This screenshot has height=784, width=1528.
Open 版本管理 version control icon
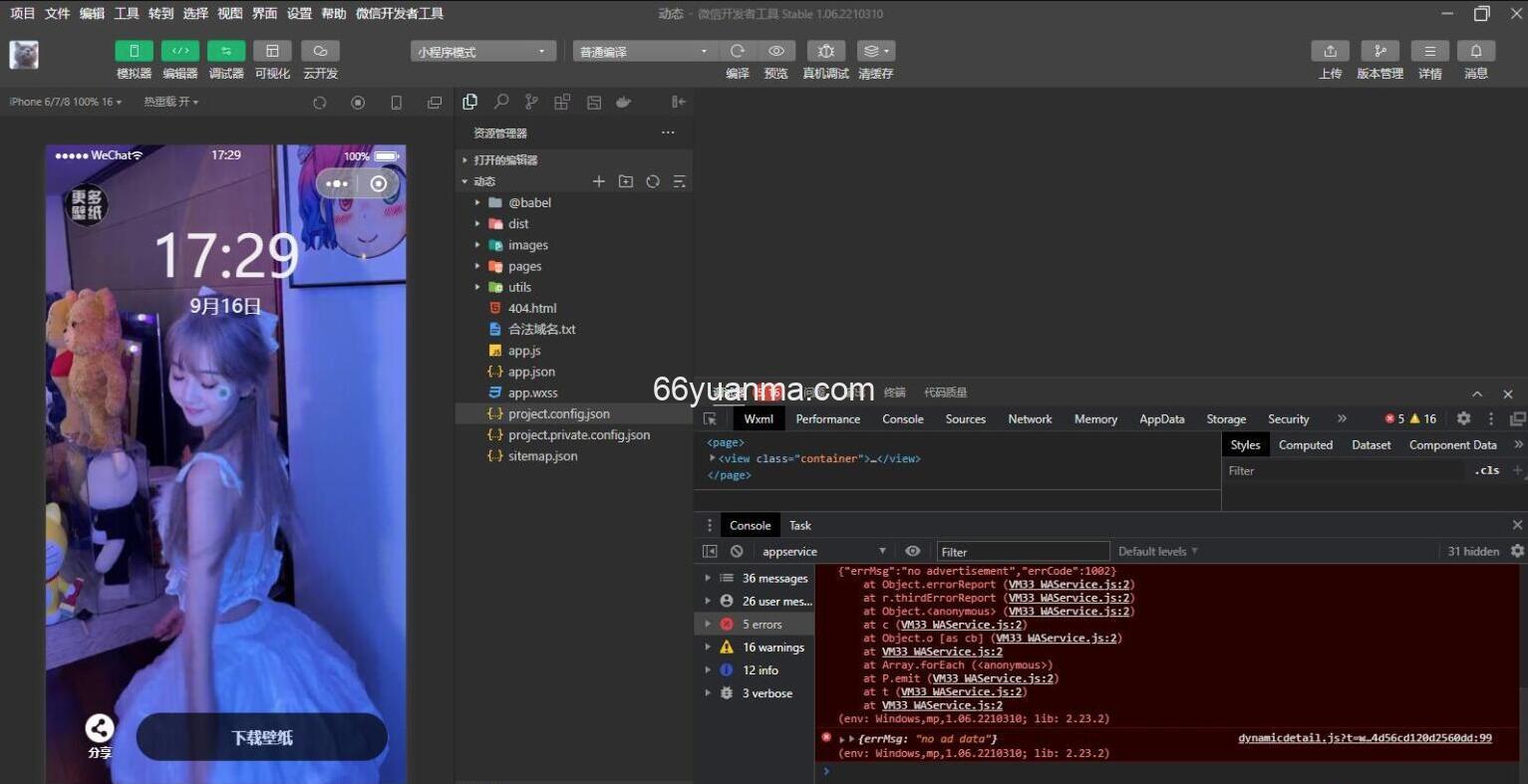tap(1379, 51)
